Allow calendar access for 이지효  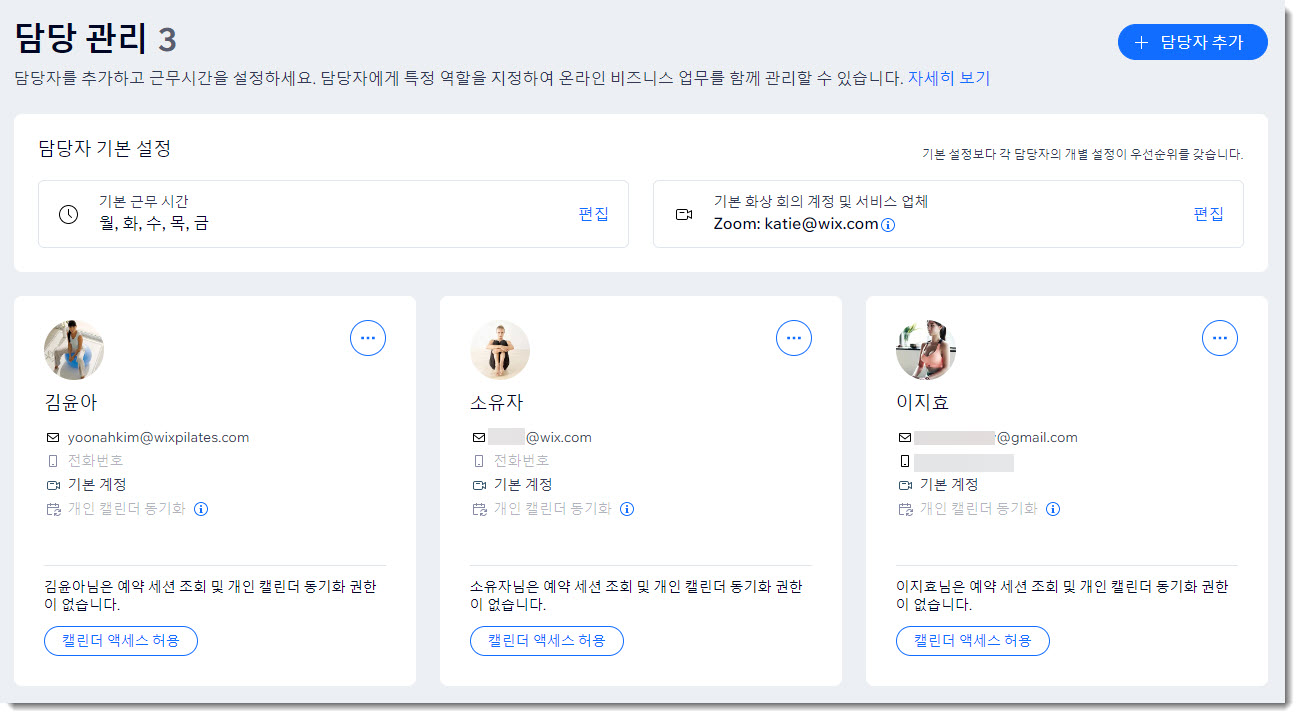pyautogui.click(x=972, y=640)
